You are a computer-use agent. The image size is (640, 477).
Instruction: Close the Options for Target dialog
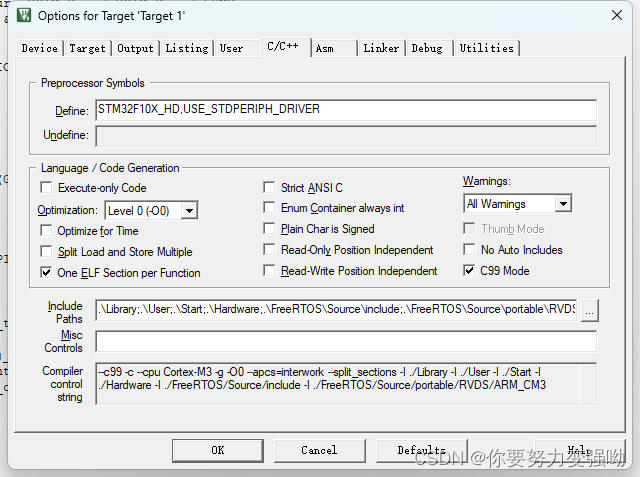(x=617, y=15)
